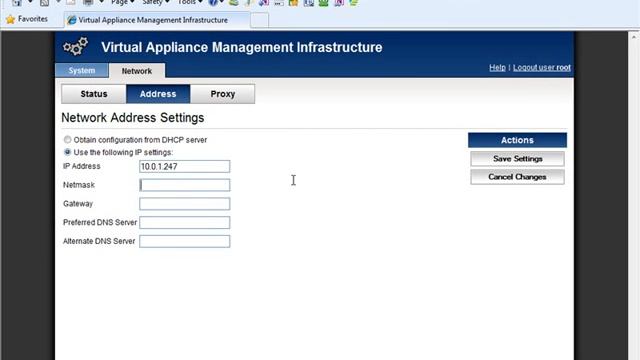The width and height of the screenshot is (640, 360).
Task: Click the Preferred DNS Server label
Action: [100, 222]
